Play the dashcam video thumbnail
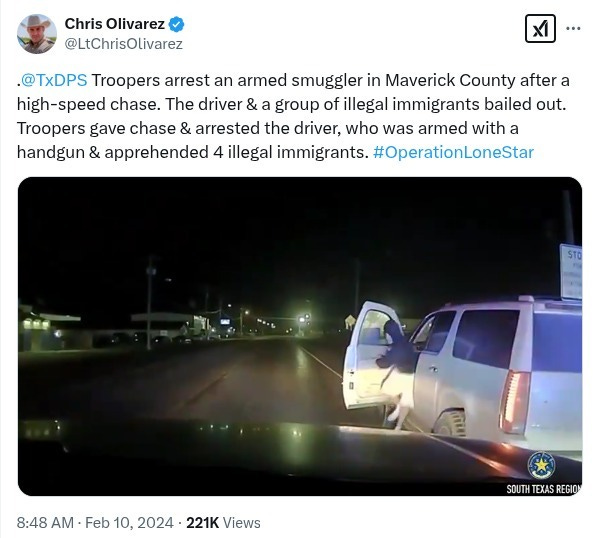Viewport: 597px width, 538px height. click(x=300, y=336)
